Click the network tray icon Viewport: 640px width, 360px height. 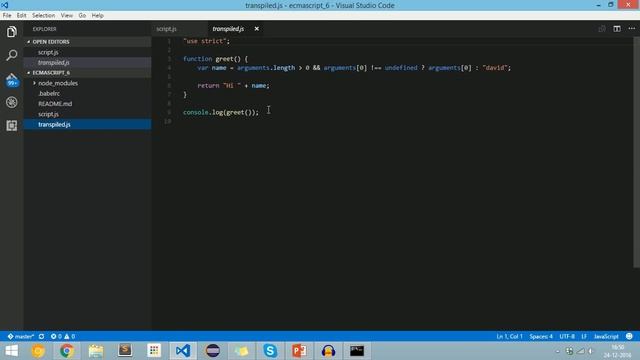[x=580, y=351]
